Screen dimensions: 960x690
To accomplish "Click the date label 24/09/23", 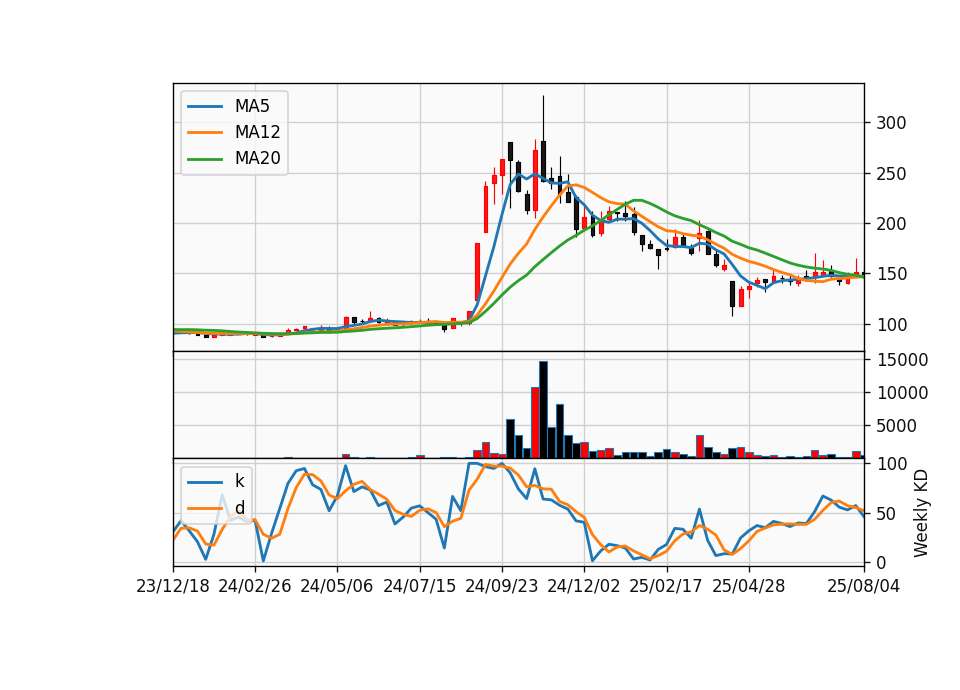I will tap(501, 586).
